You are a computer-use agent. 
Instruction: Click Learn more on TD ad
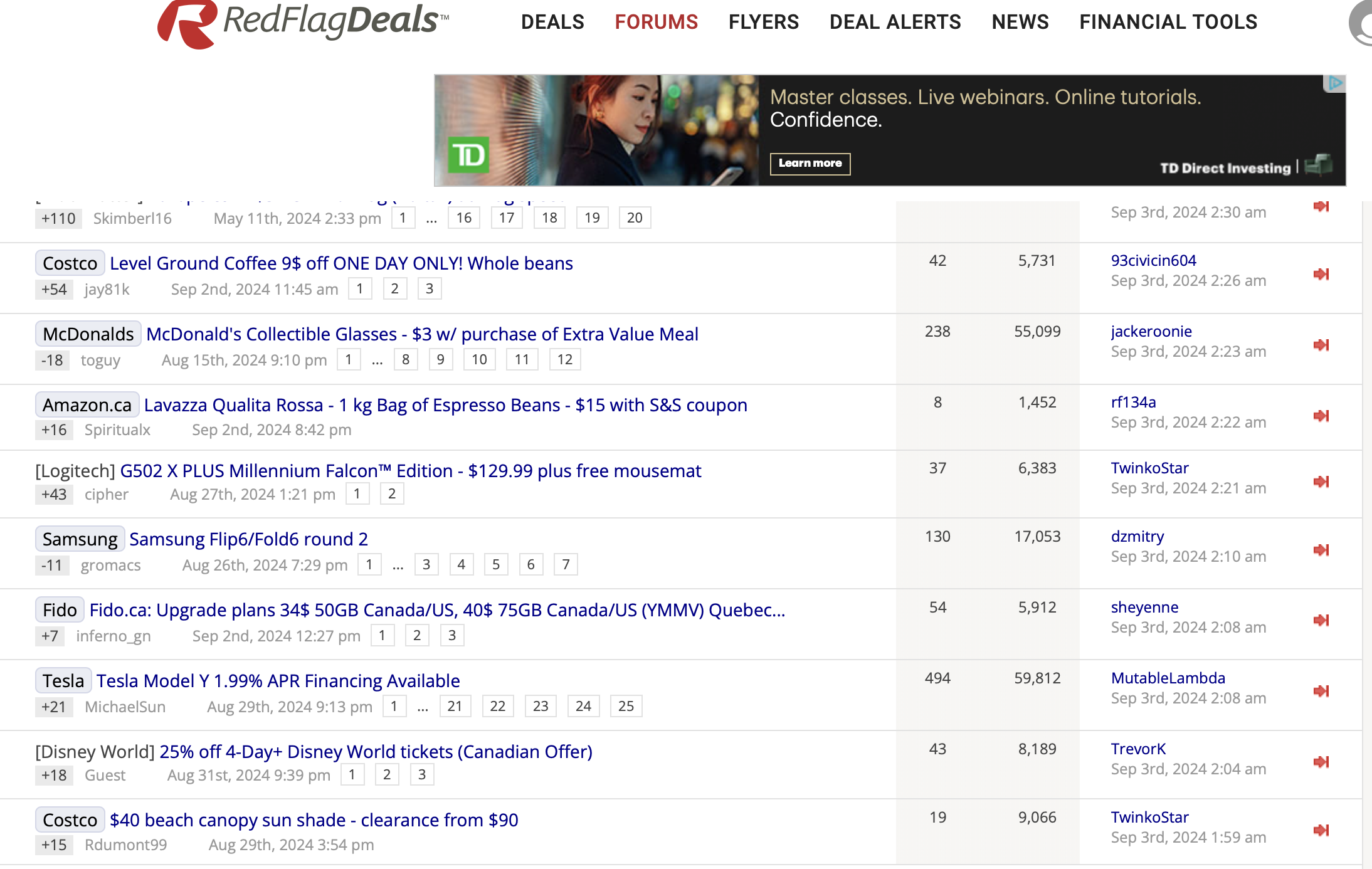tap(810, 164)
